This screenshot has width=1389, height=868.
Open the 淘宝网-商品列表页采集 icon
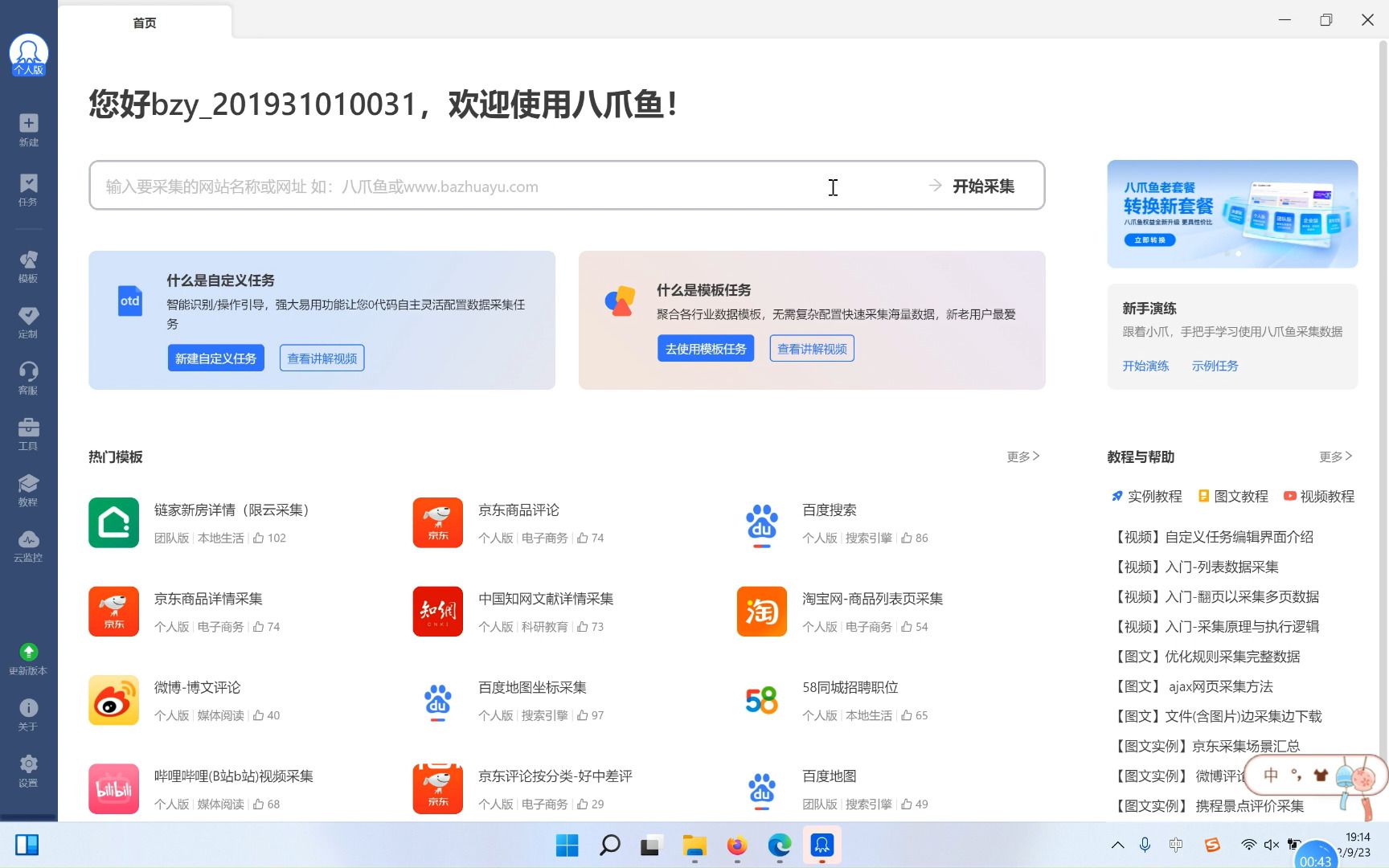(761, 612)
